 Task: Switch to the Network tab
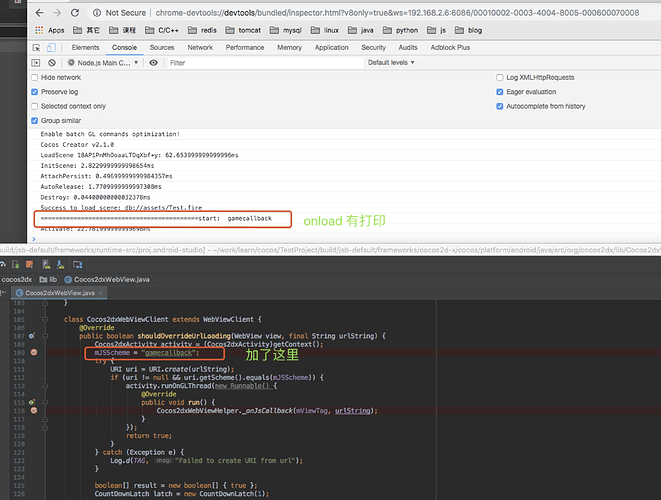[200, 47]
